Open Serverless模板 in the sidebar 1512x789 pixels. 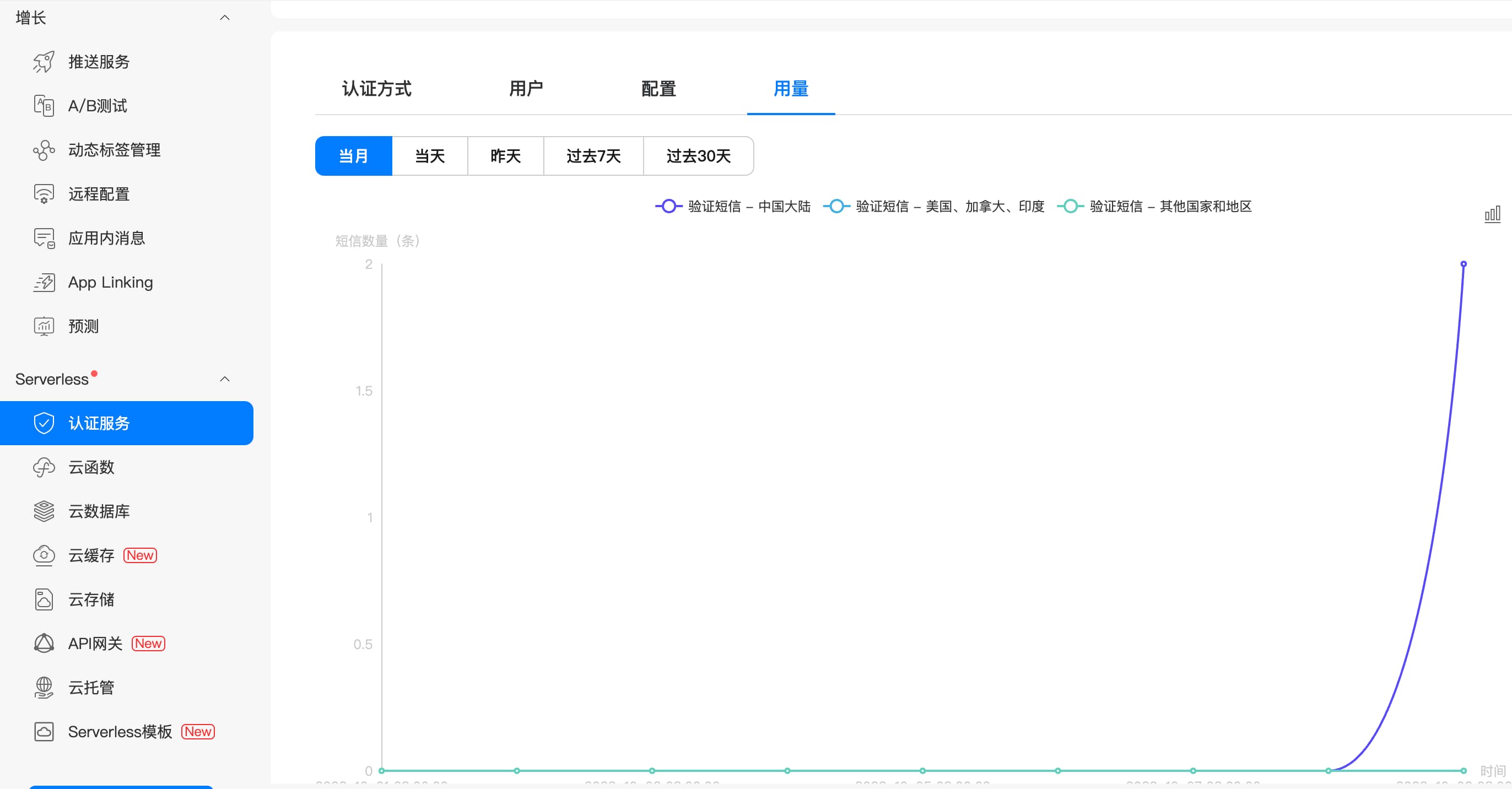[120, 732]
